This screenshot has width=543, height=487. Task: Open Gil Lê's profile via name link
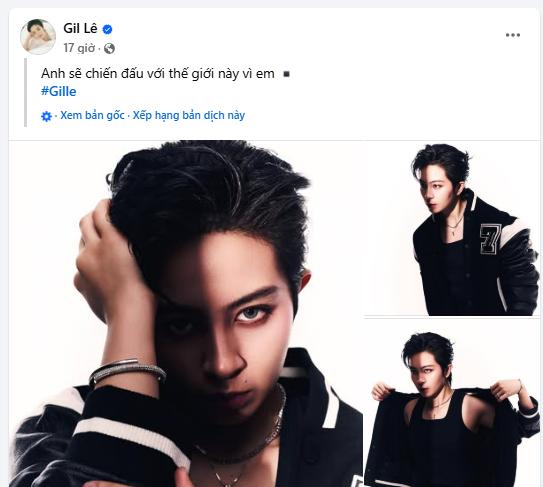tap(80, 28)
